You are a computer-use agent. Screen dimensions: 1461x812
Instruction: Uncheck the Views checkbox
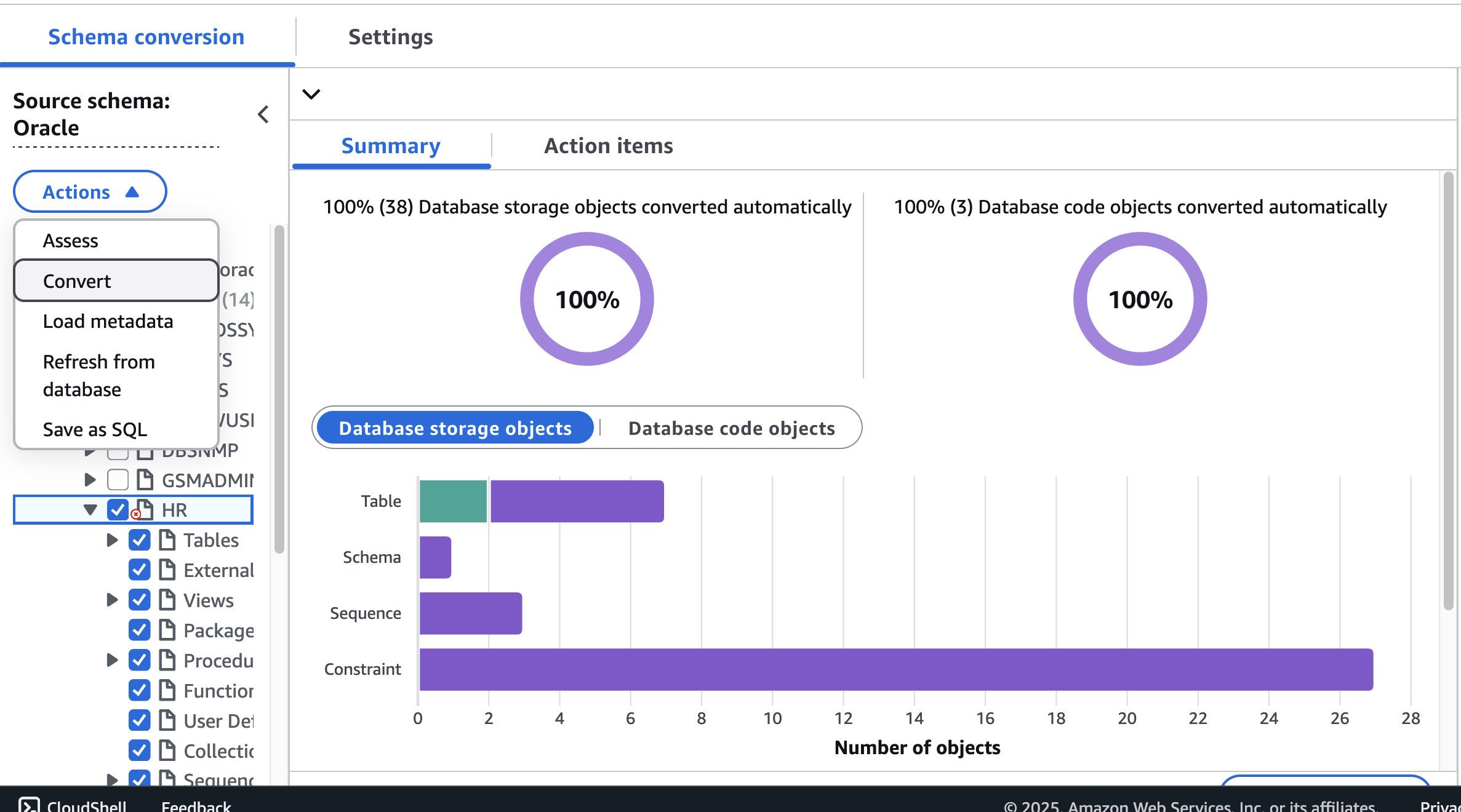(140, 600)
